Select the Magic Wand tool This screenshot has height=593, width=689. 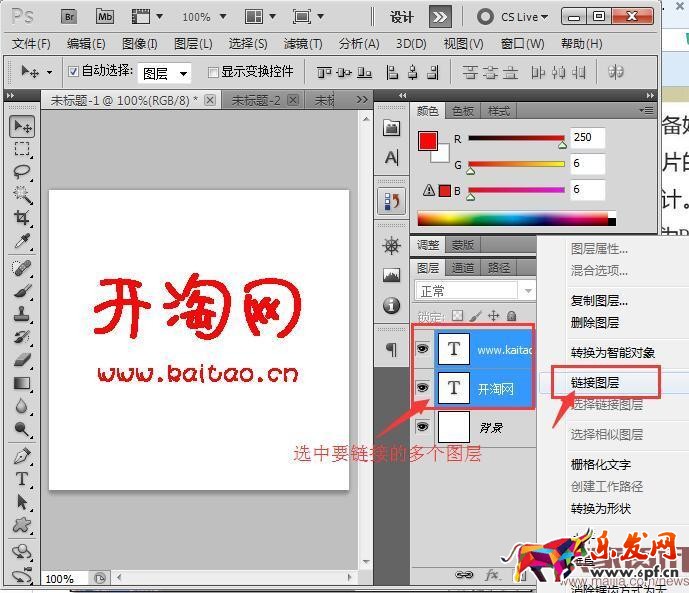[x=22, y=195]
